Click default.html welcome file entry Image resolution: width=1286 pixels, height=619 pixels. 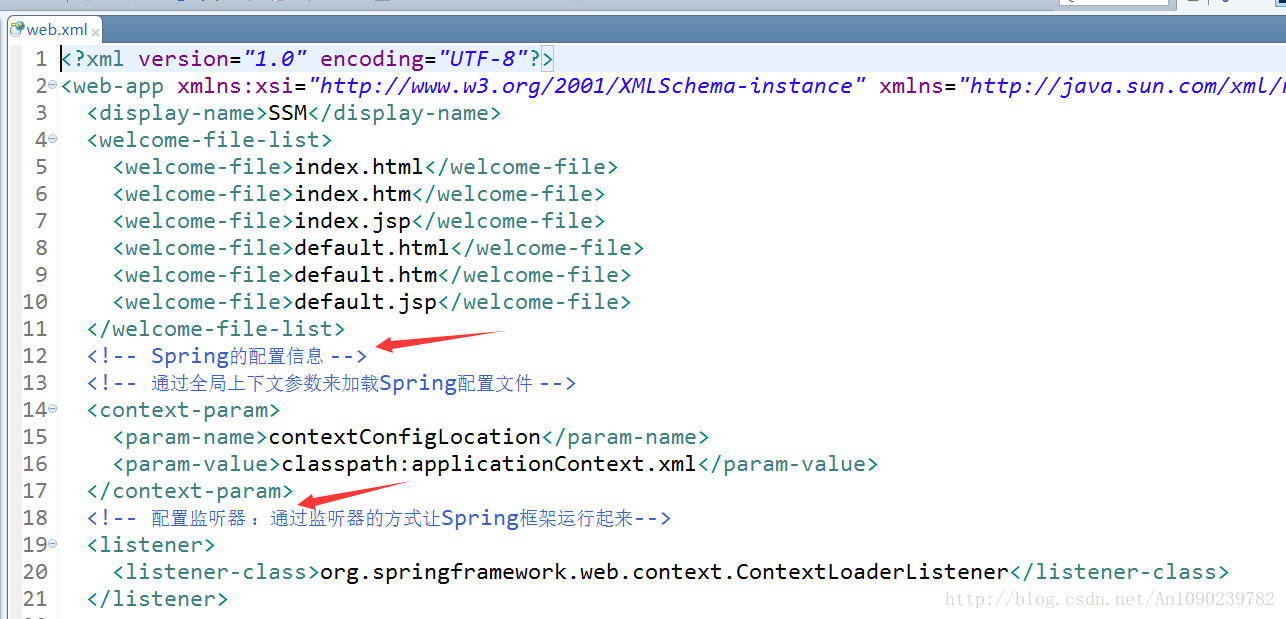click(373, 248)
